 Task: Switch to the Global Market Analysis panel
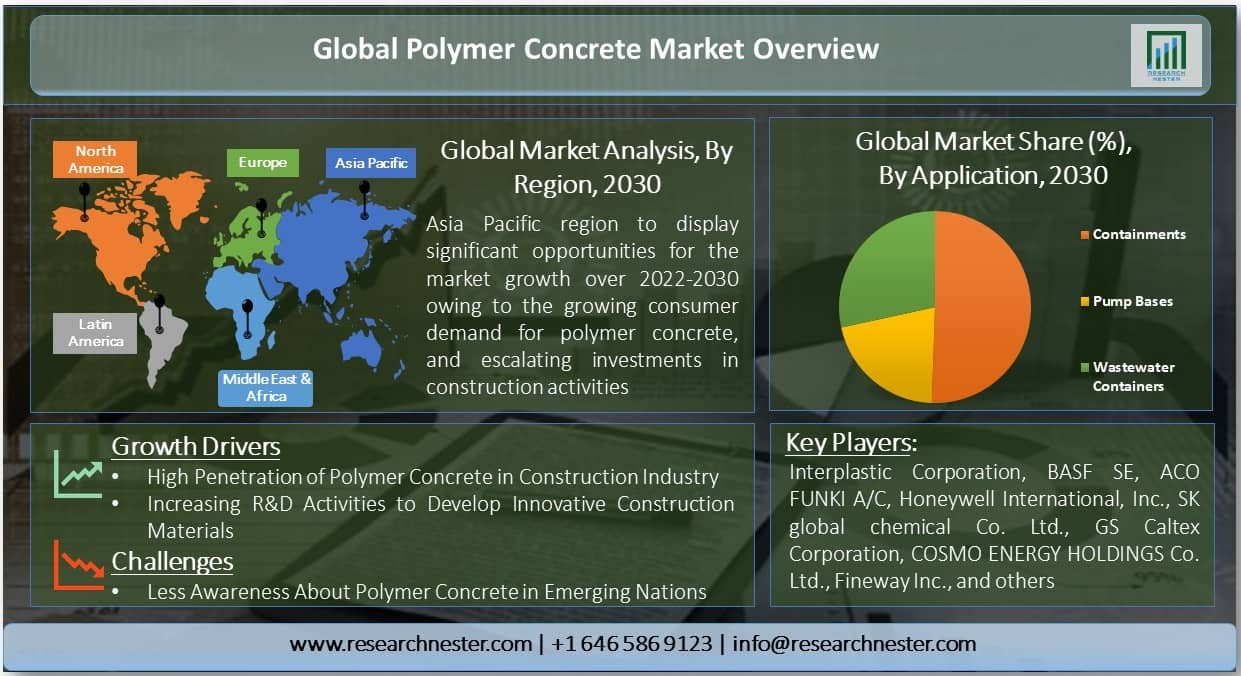[585, 167]
